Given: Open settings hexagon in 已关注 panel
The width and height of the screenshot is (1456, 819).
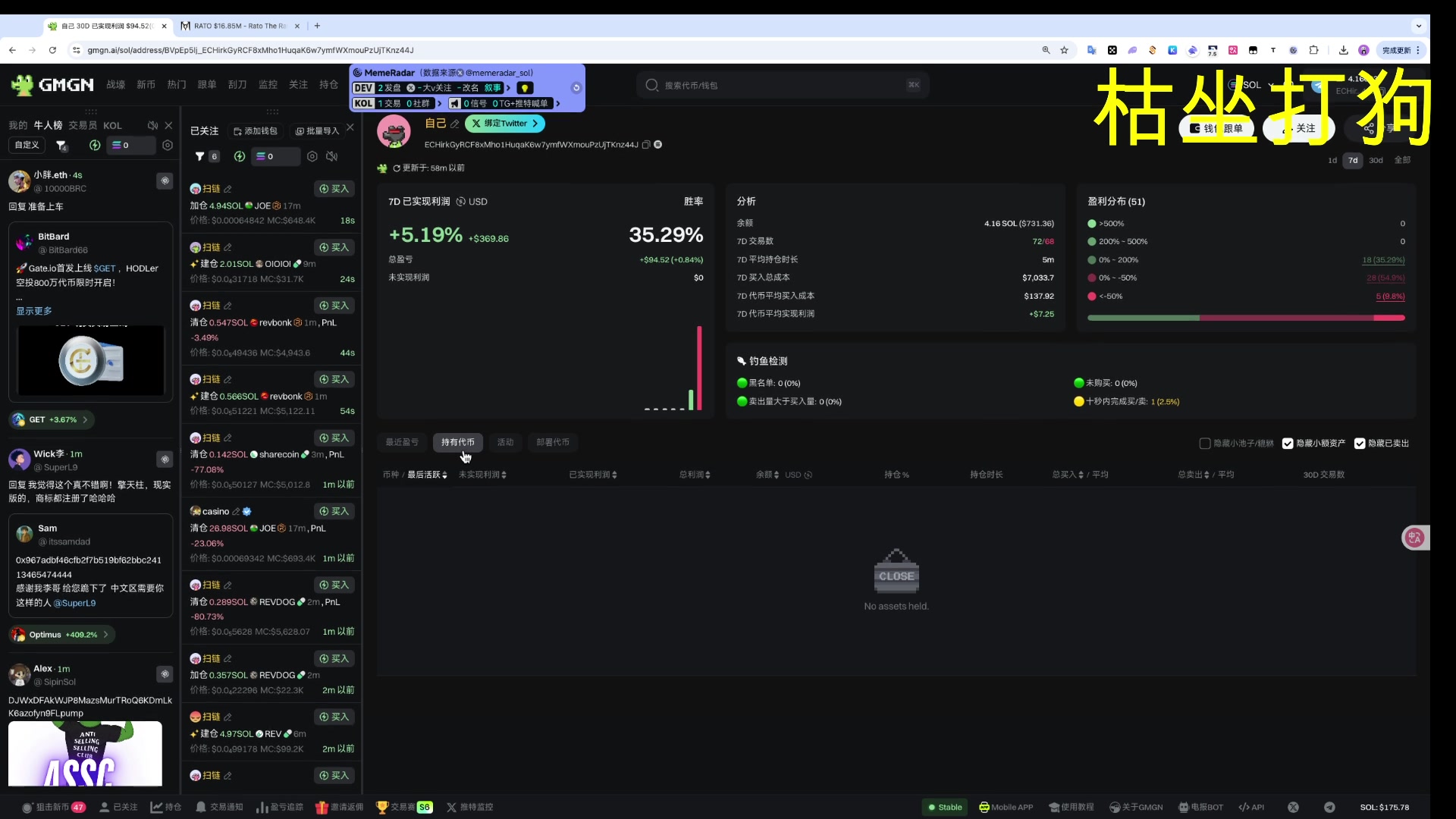Looking at the screenshot, I should pos(312,156).
